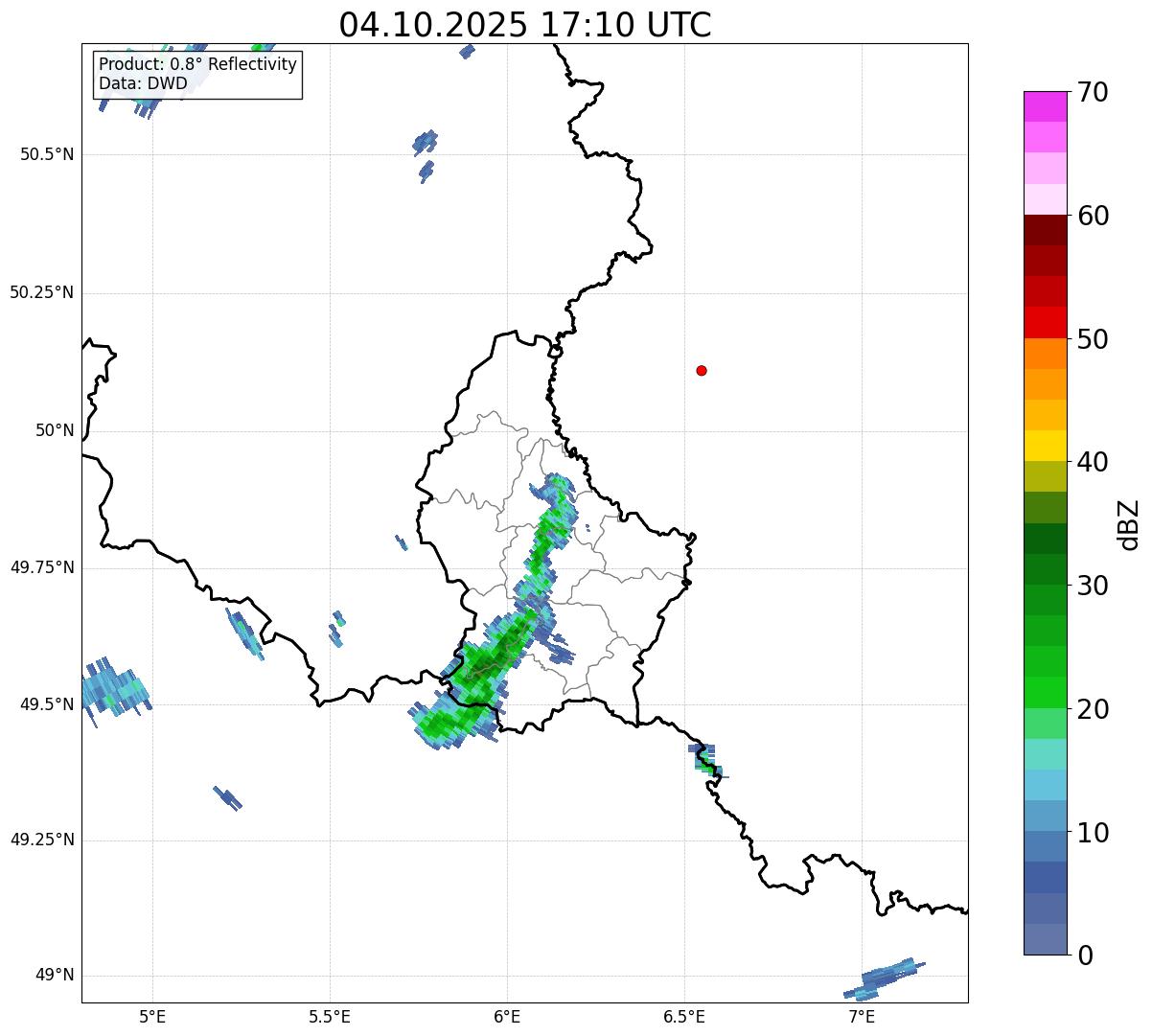Image resolution: width=1152 pixels, height=1036 pixels.
Task: Click the colorbar tick label 50
Action: [1093, 339]
